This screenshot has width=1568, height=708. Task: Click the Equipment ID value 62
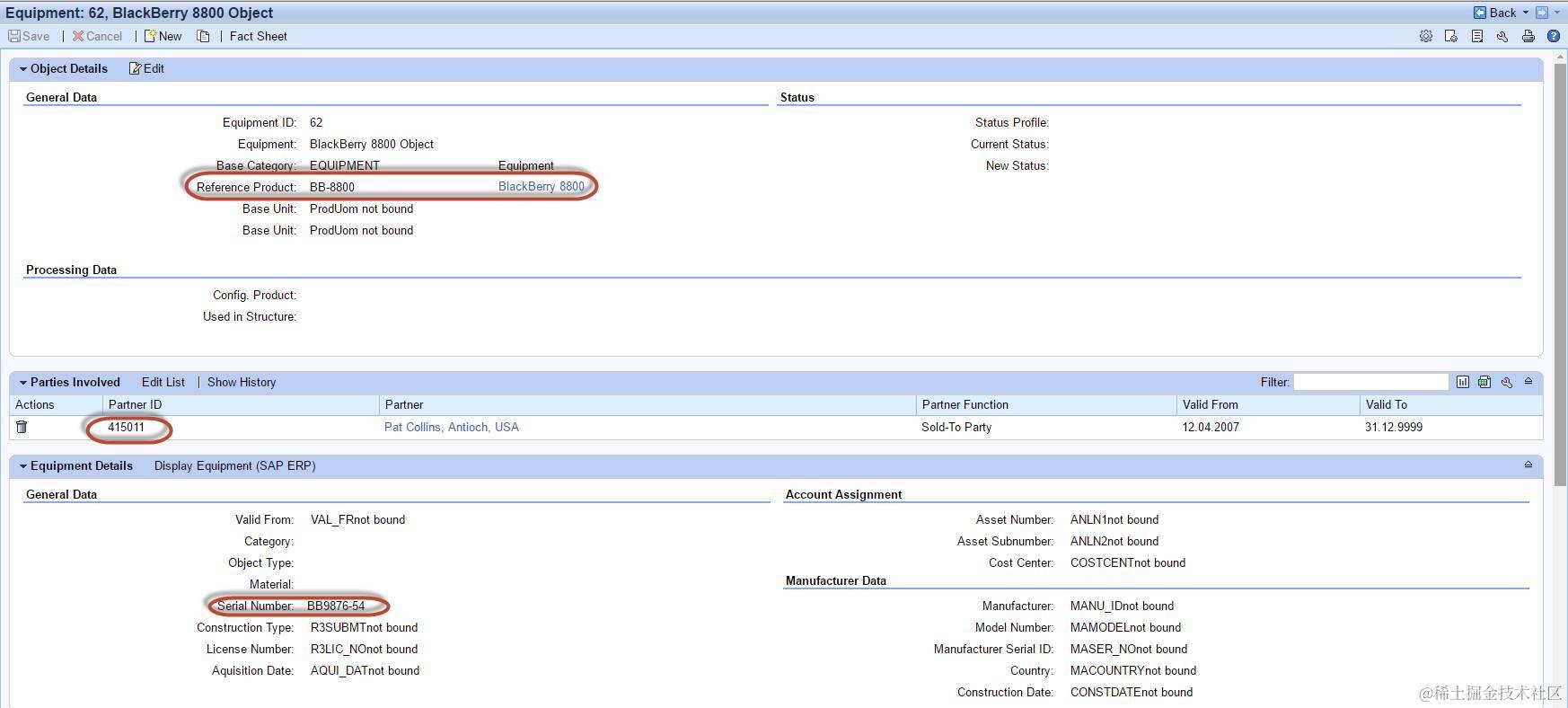tap(316, 123)
